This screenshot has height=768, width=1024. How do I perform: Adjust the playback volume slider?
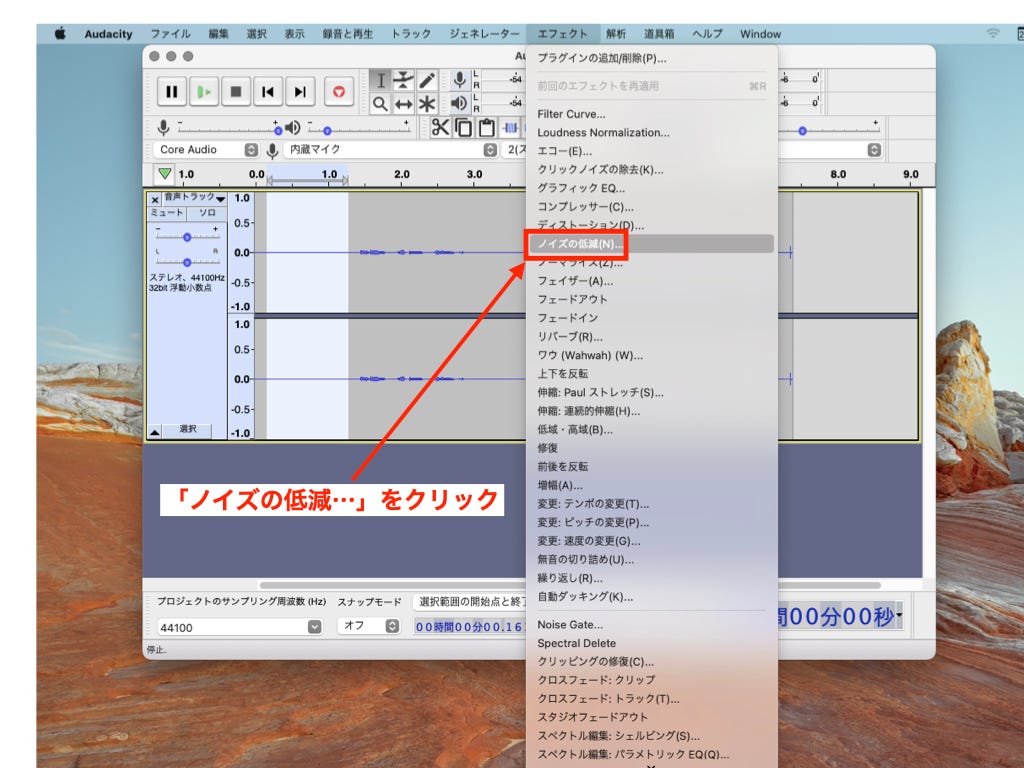pos(359,129)
